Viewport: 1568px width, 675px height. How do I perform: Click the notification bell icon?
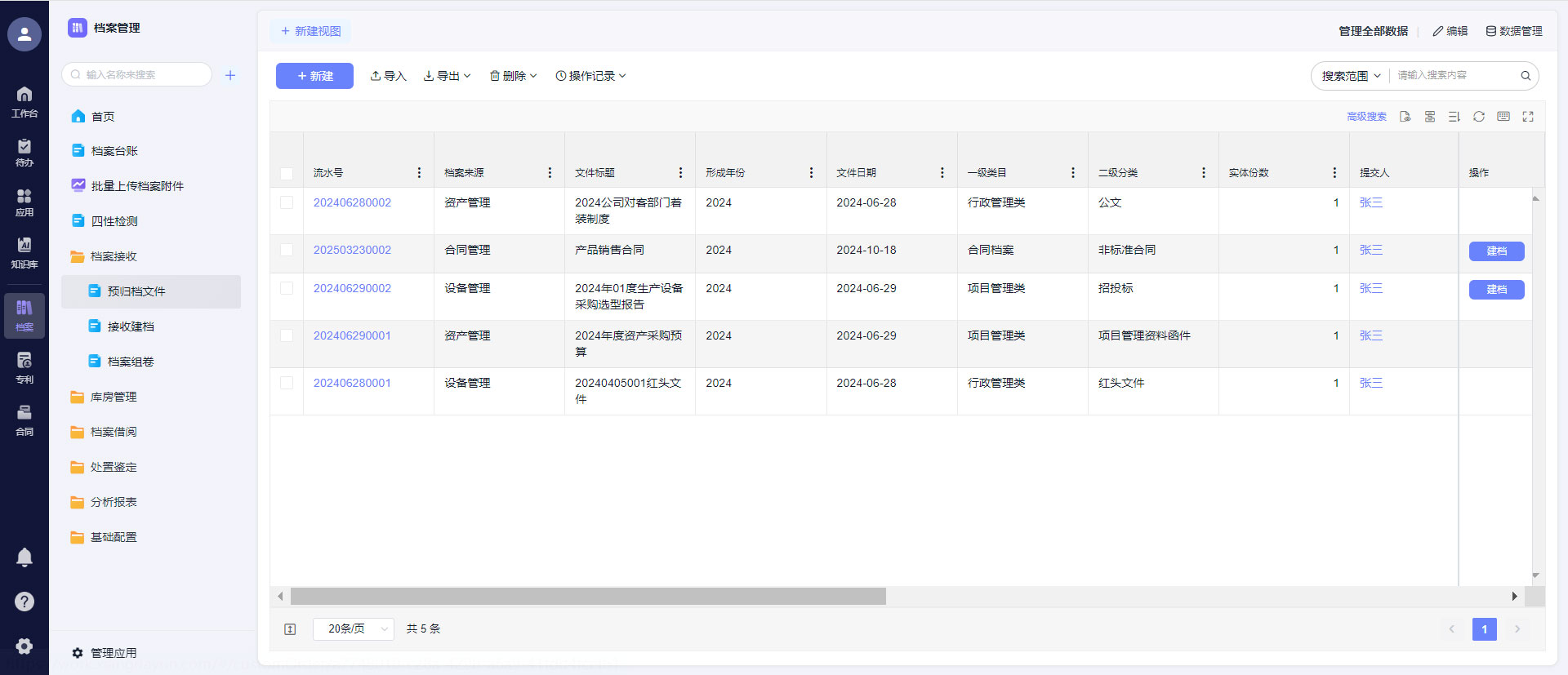click(x=24, y=557)
